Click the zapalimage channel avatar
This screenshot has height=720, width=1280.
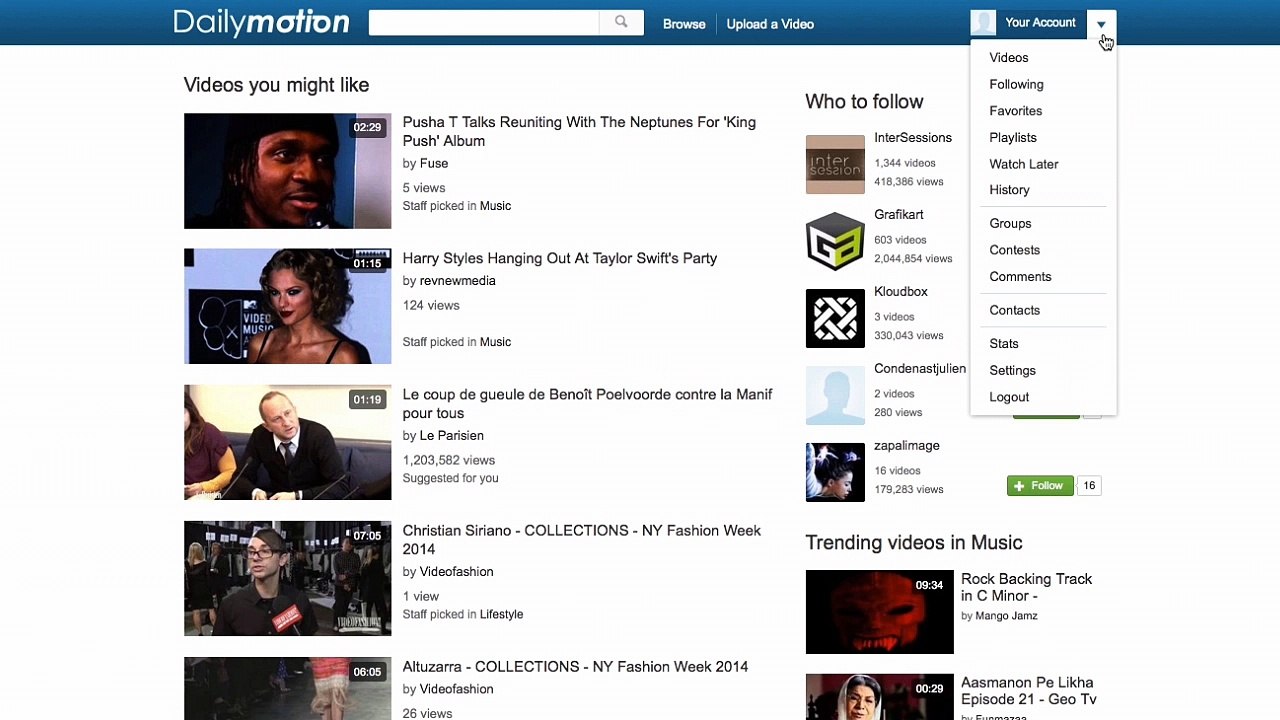click(835, 472)
